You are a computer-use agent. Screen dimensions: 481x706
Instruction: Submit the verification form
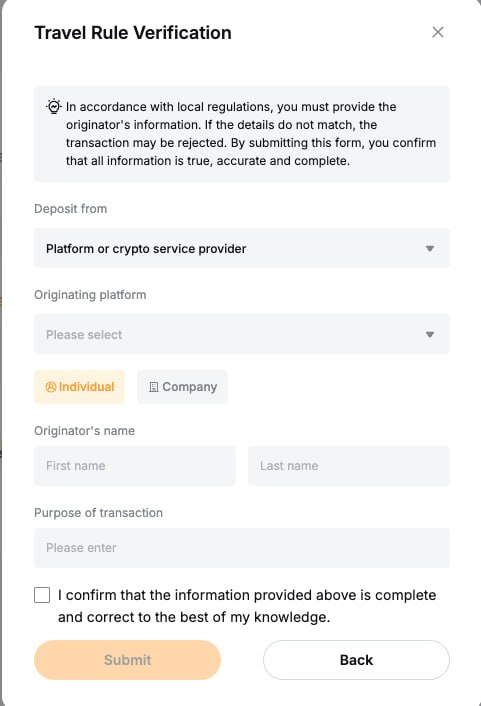tap(127, 660)
